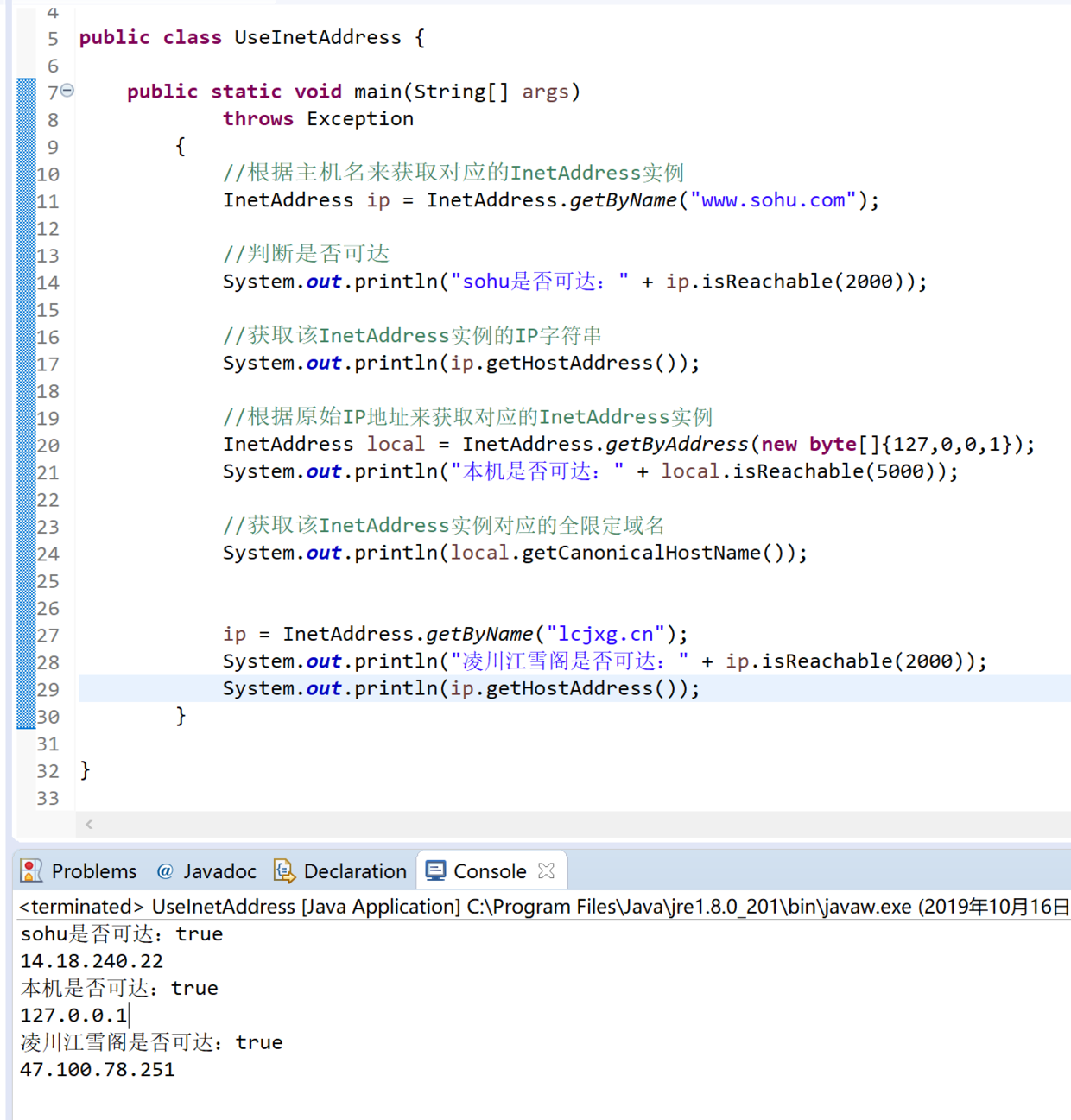The height and width of the screenshot is (1120, 1071).
Task: Click the terminated UseInetAddress console header
Action: point(544,907)
